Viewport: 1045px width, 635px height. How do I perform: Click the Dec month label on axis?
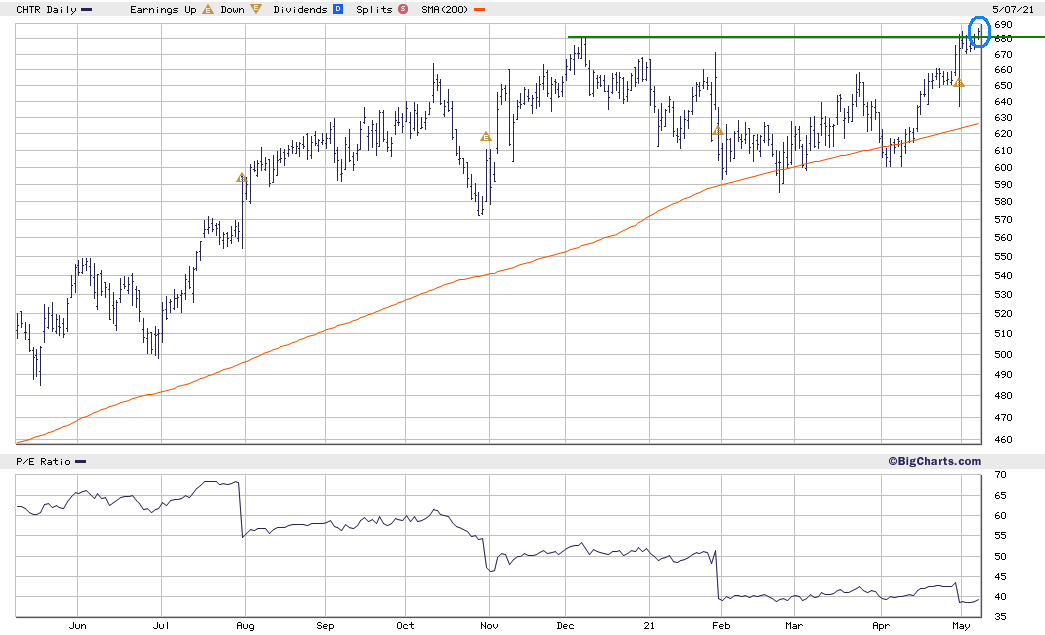tap(565, 626)
